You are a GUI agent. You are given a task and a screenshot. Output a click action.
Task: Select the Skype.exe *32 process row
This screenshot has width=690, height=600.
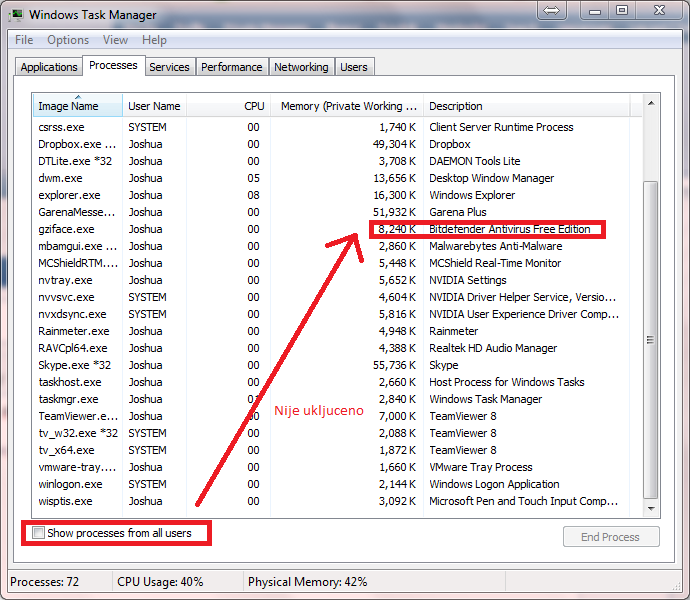pos(337,365)
